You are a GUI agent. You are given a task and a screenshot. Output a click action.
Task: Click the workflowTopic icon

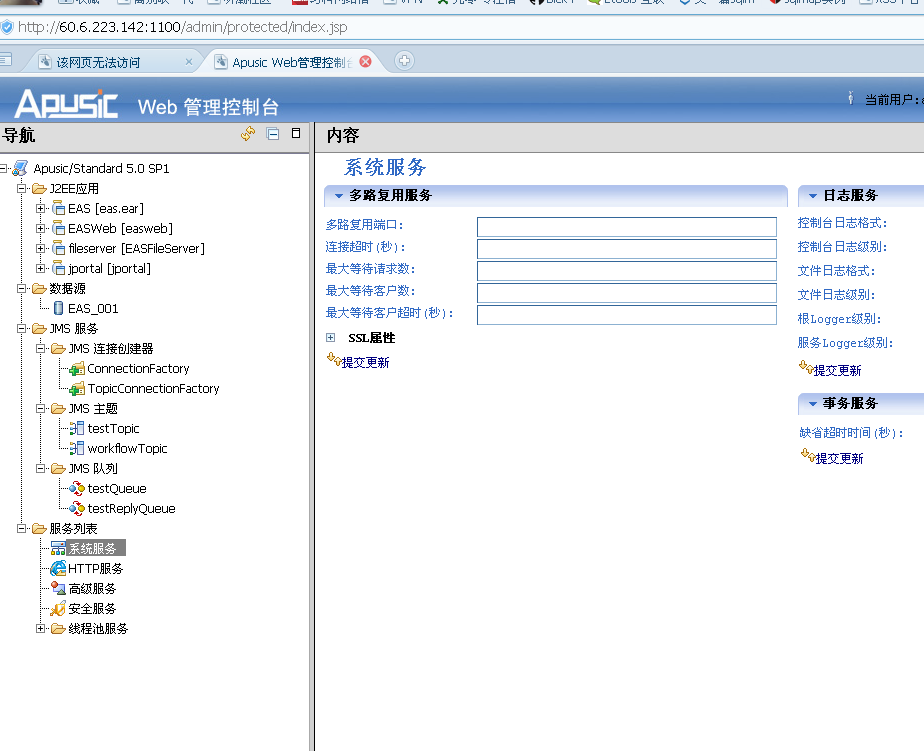[x=77, y=449]
